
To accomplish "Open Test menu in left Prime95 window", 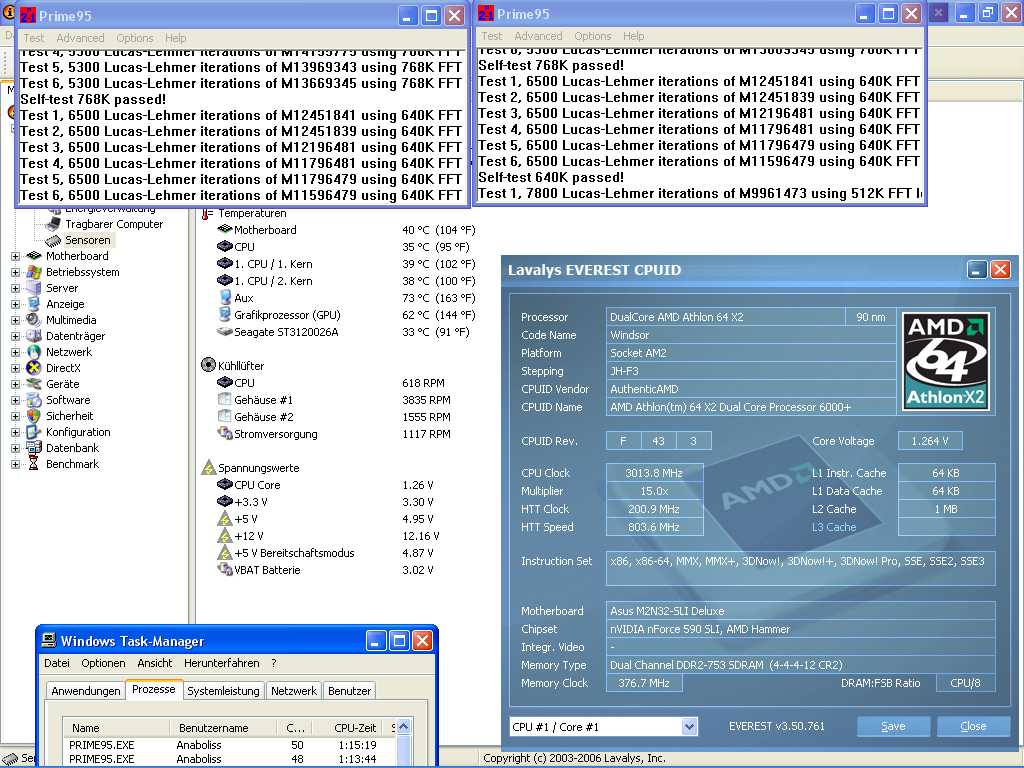I will [x=34, y=38].
